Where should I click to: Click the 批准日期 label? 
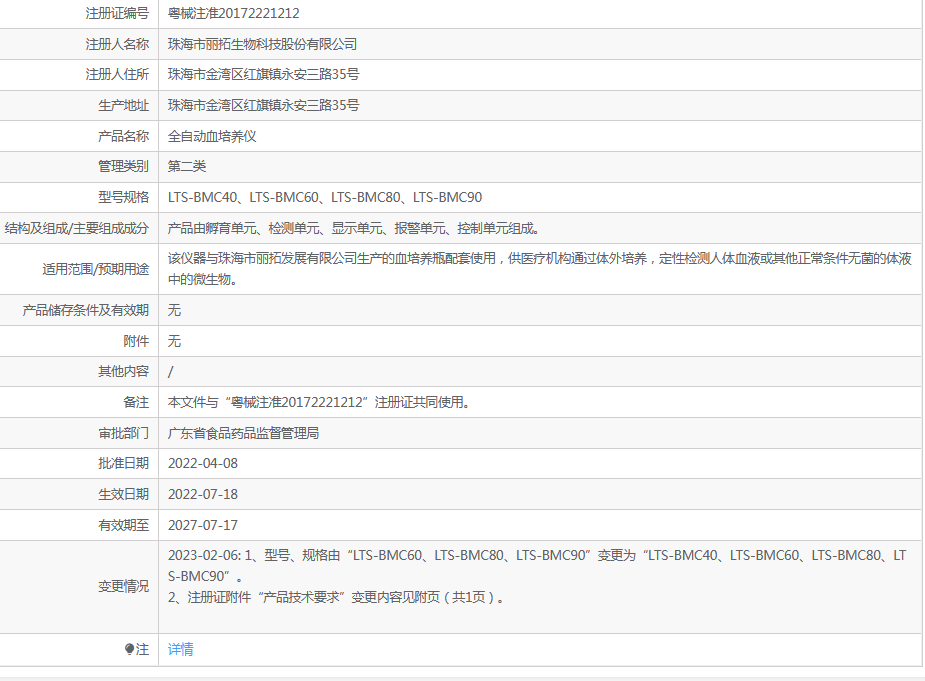coord(123,464)
